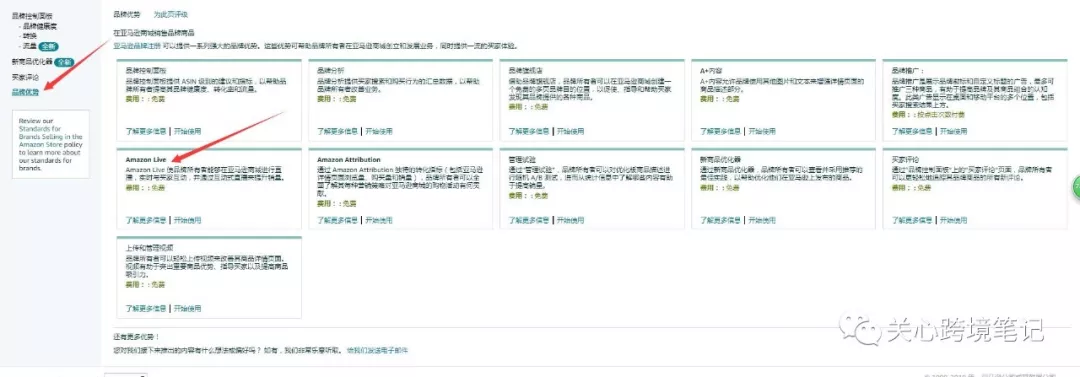Click the 品牌控制面板 card title
Image resolution: width=1080 pixels, height=377 pixels.
(146, 70)
